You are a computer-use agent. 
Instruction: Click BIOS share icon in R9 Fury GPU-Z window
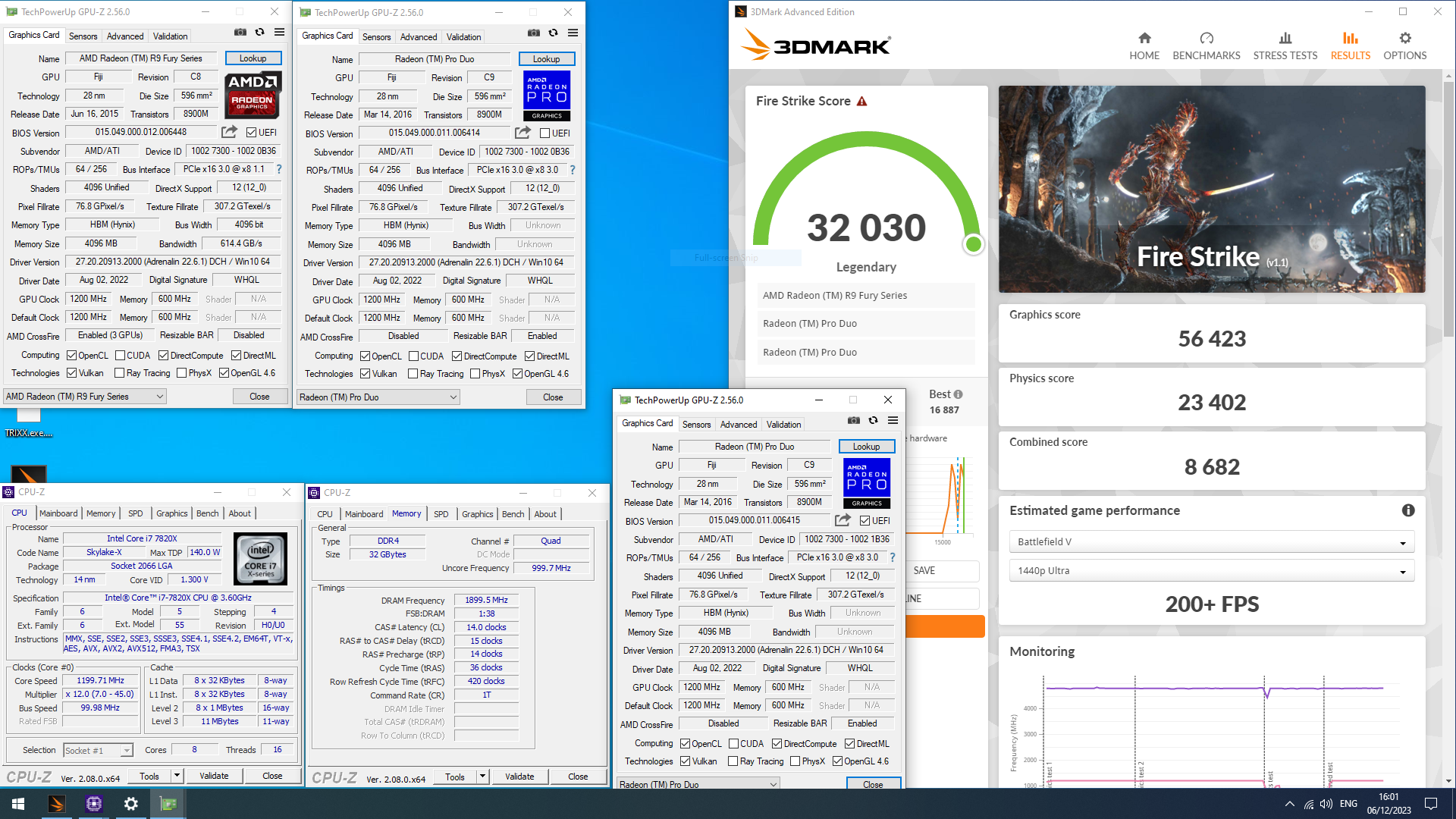coord(230,132)
